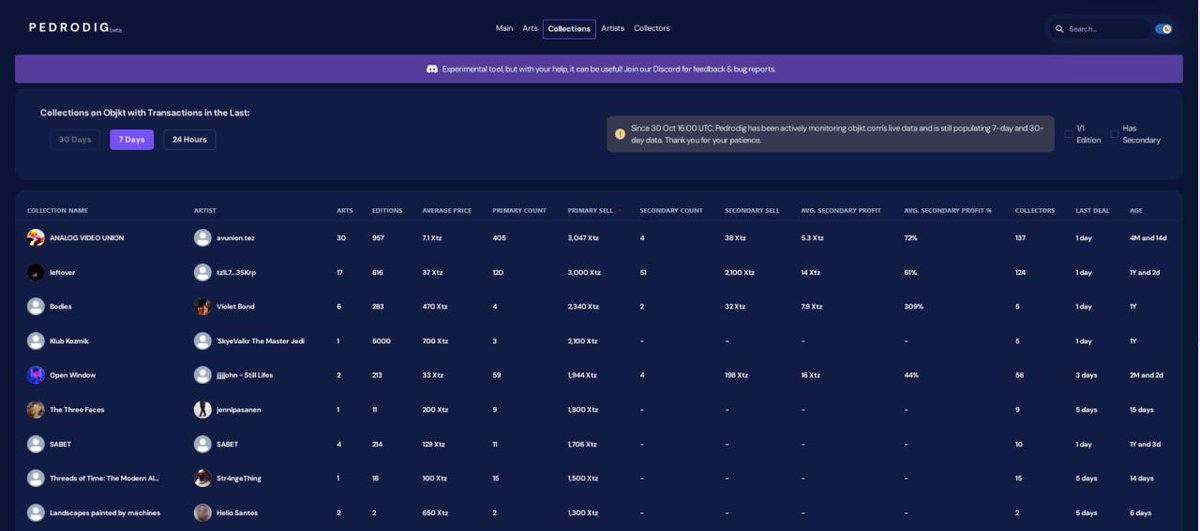This screenshot has height=531, width=1200.
Task: Click Hello Santos artist avatar
Action: click(203, 512)
